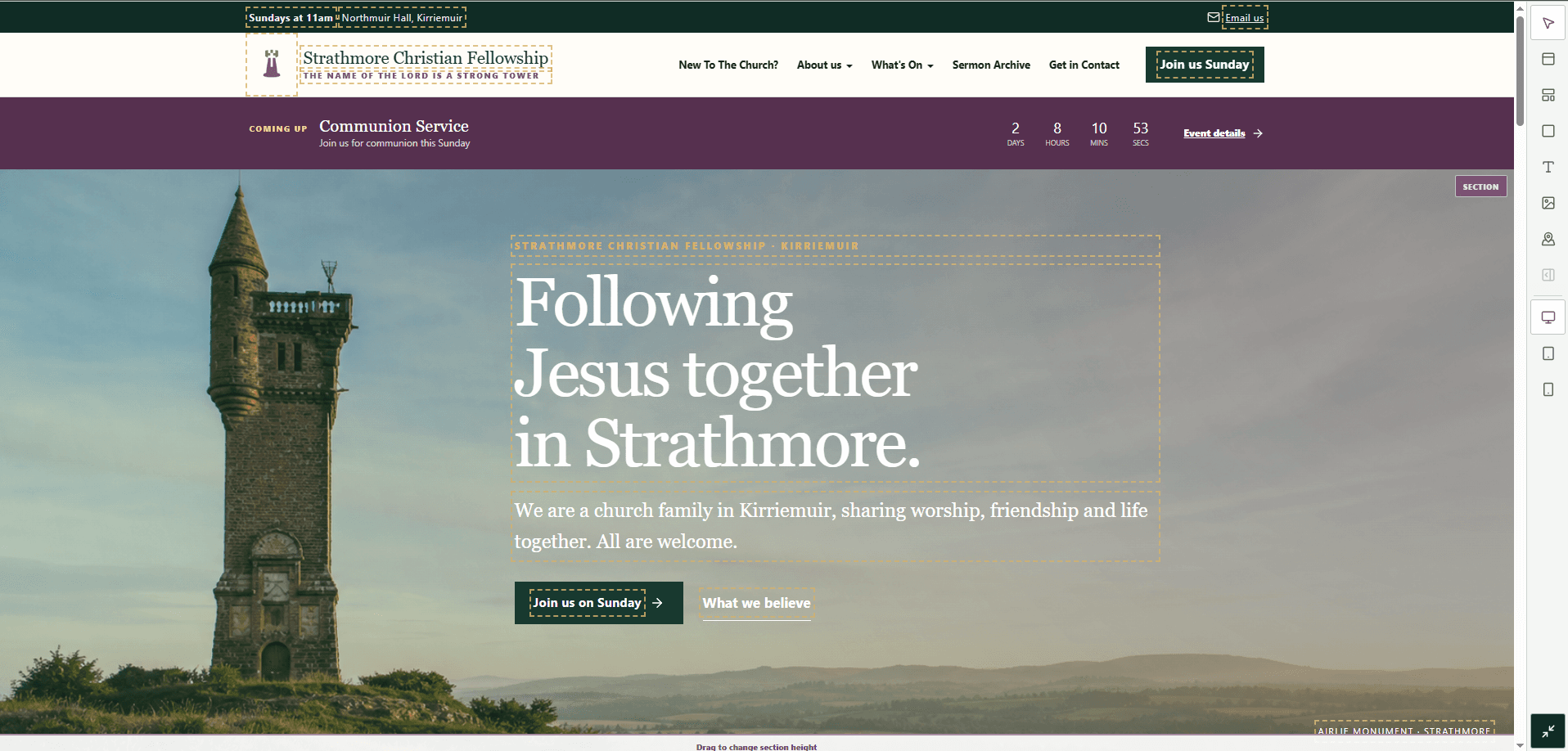Click the What we believe link
Viewport: 1568px width, 751px height.
point(756,603)
